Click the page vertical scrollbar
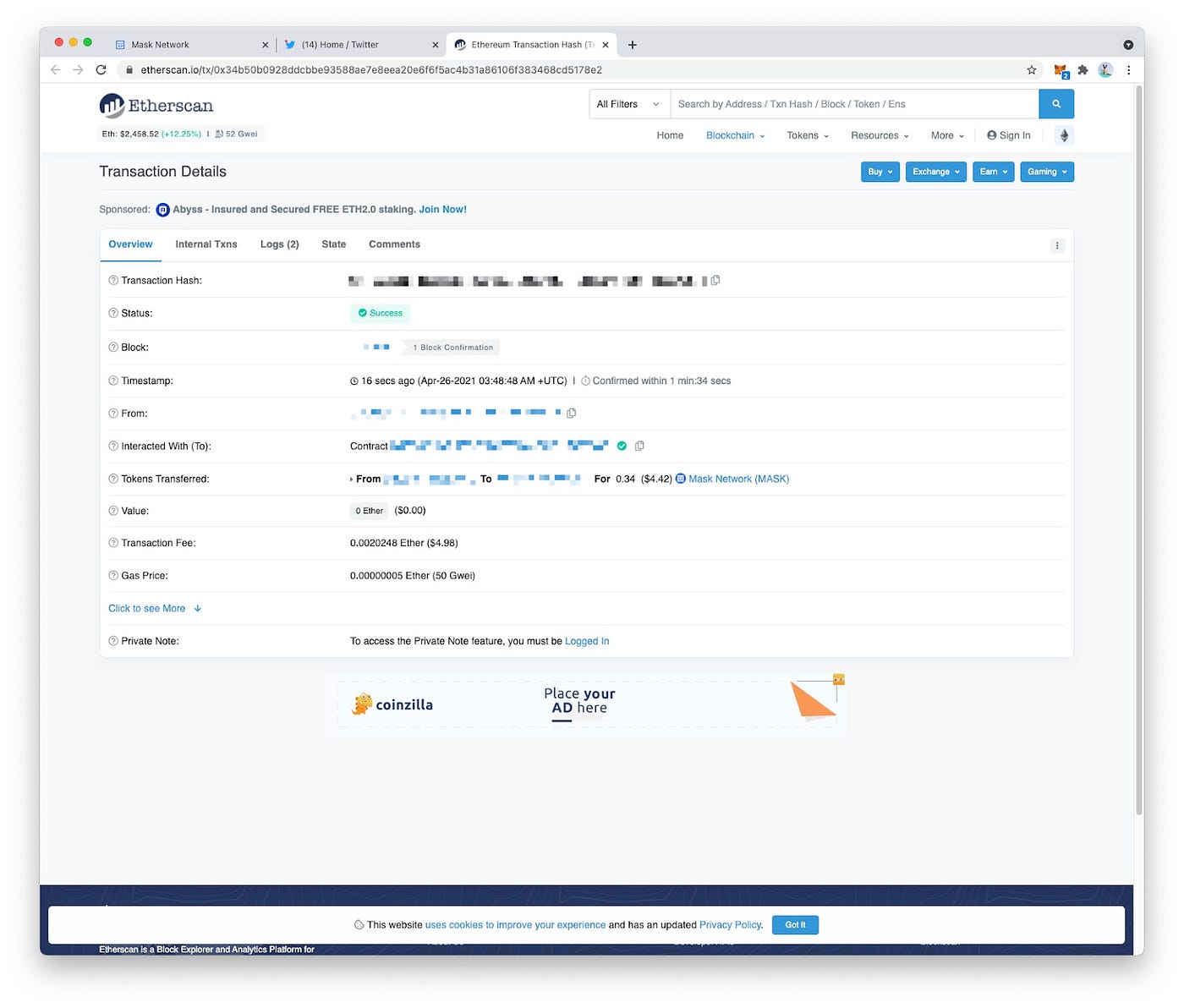This screenshot has height=1008, width=1184. [x=1138, y=448]
